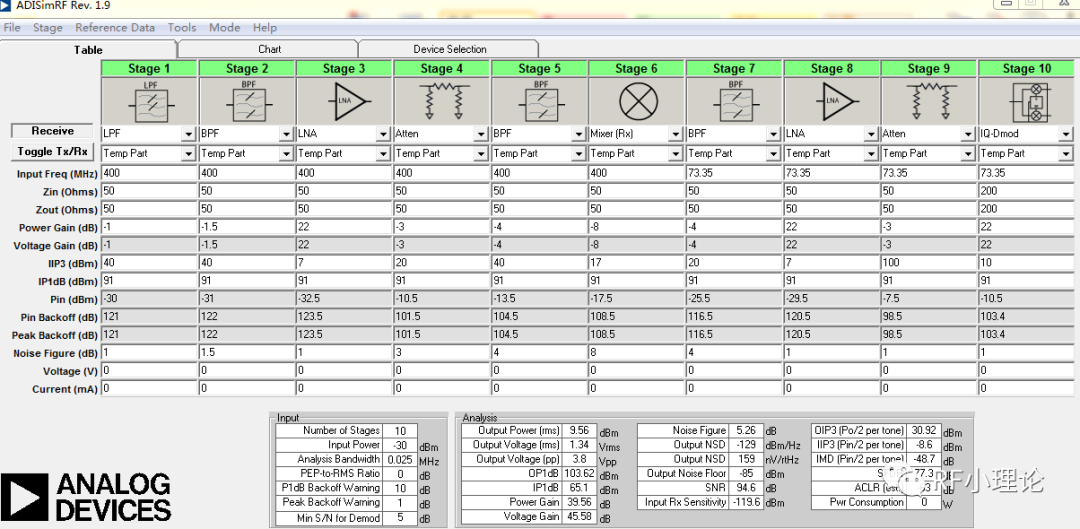Open the Stage 10 IQ-Dmod type dropdown
The height and width of the screenshot is (529, 1080).
point(1066,134)
